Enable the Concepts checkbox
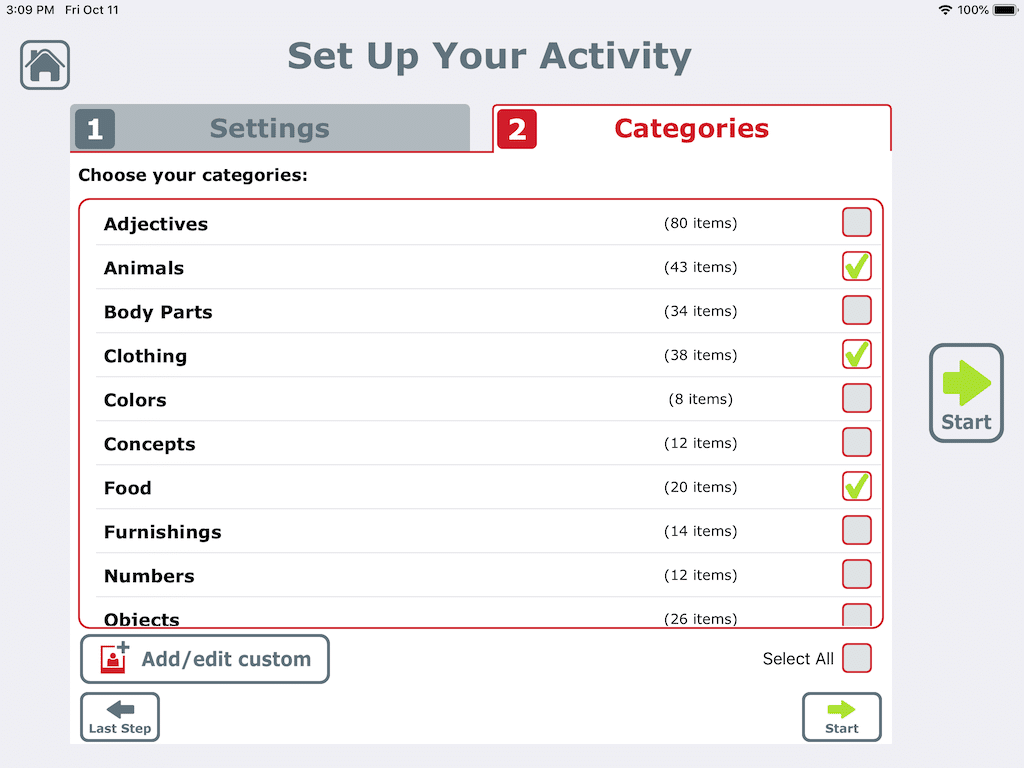Image resolution: width=1024 pixels, height=768 pixels. tap(856, 442)
